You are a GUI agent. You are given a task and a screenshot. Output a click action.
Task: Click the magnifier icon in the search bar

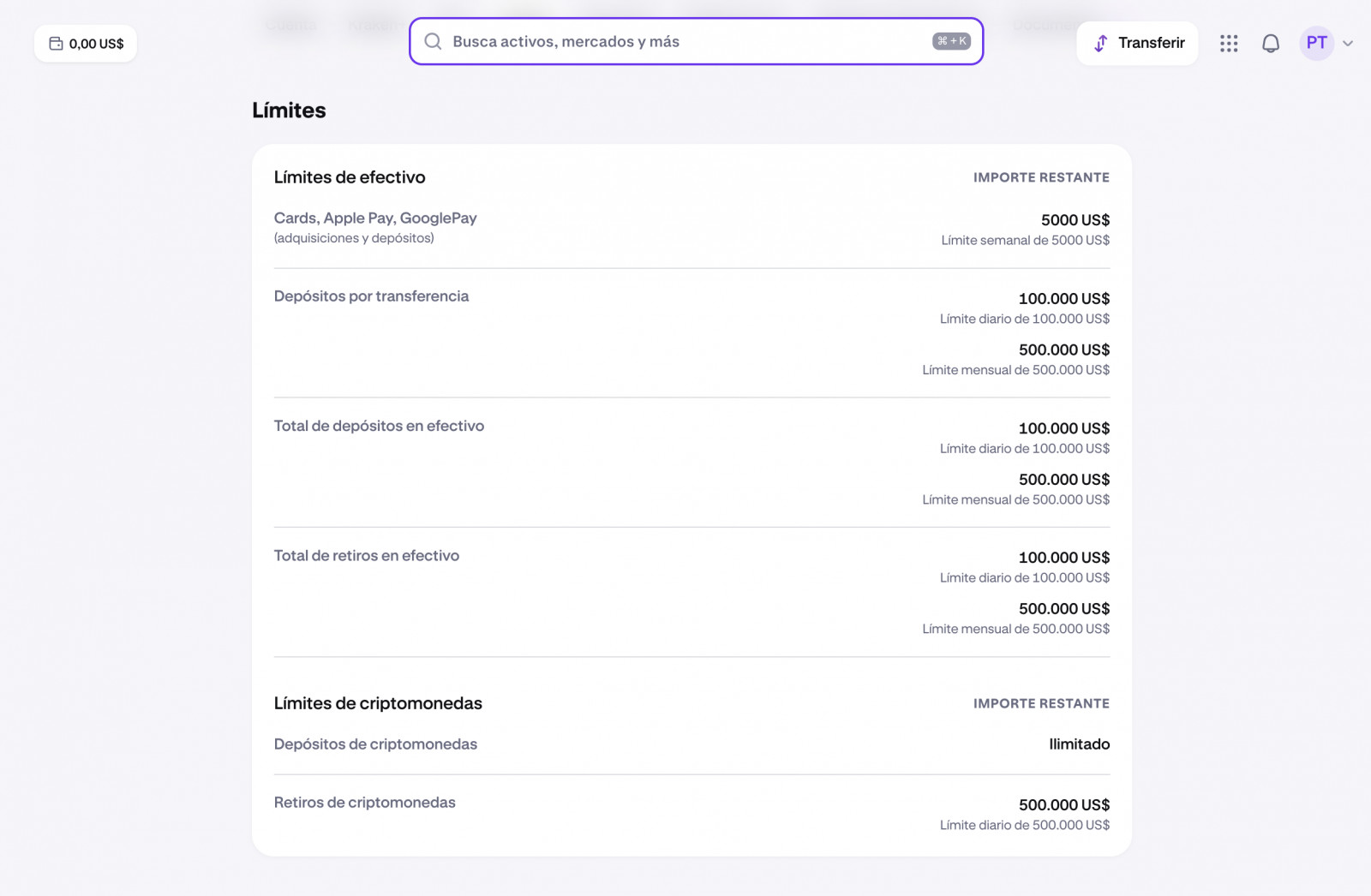point(434,42)
